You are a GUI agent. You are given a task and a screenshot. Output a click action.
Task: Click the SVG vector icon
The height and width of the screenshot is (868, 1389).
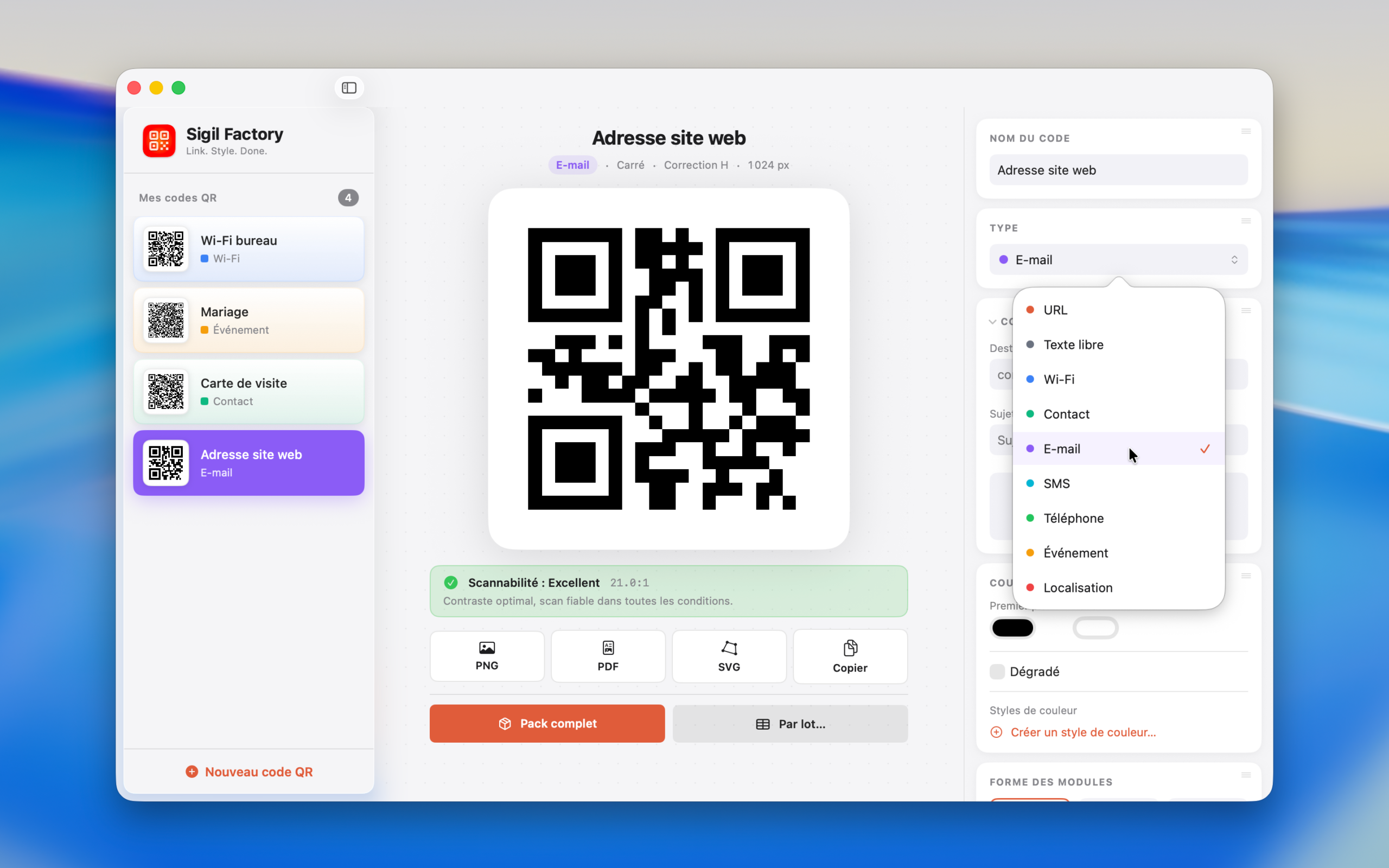tap(729, 648)
